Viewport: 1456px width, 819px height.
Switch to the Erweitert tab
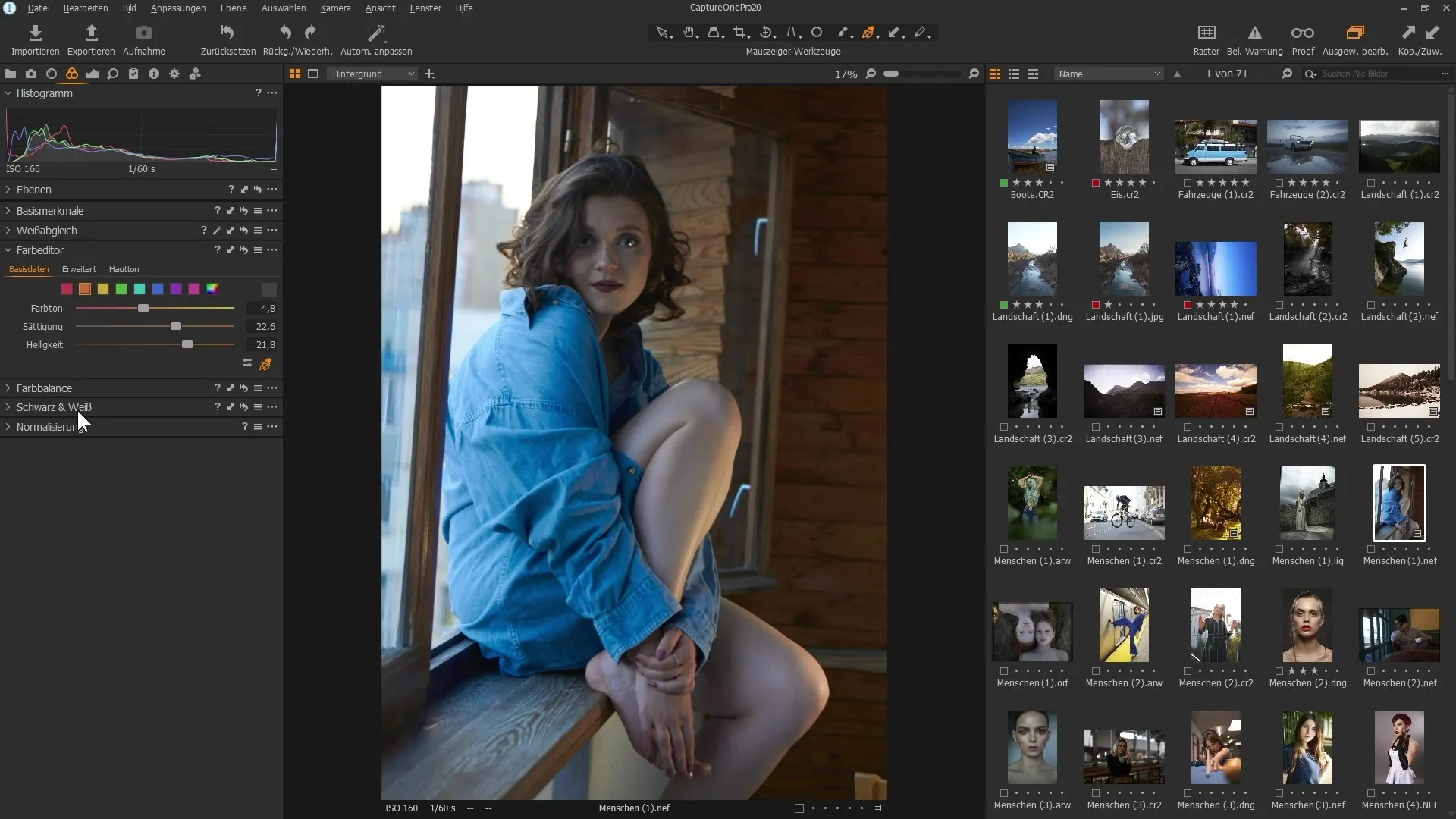click(x=79, y=269)
